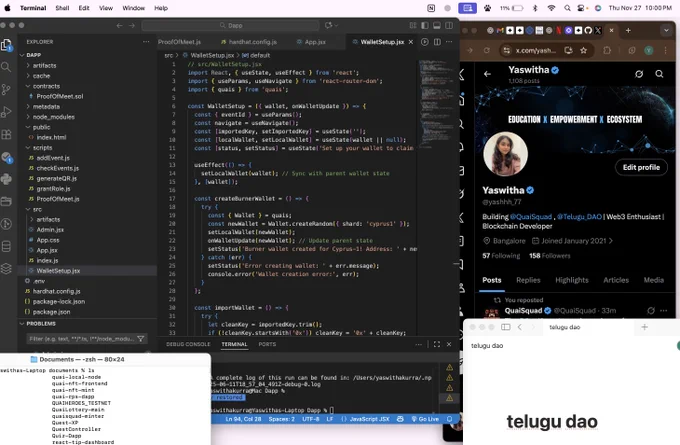Open the Window menu in macOS menu bar
Image resolution: width=680 pixels, height=445 pixels.
pyautogui.click(x=133, y=8)
